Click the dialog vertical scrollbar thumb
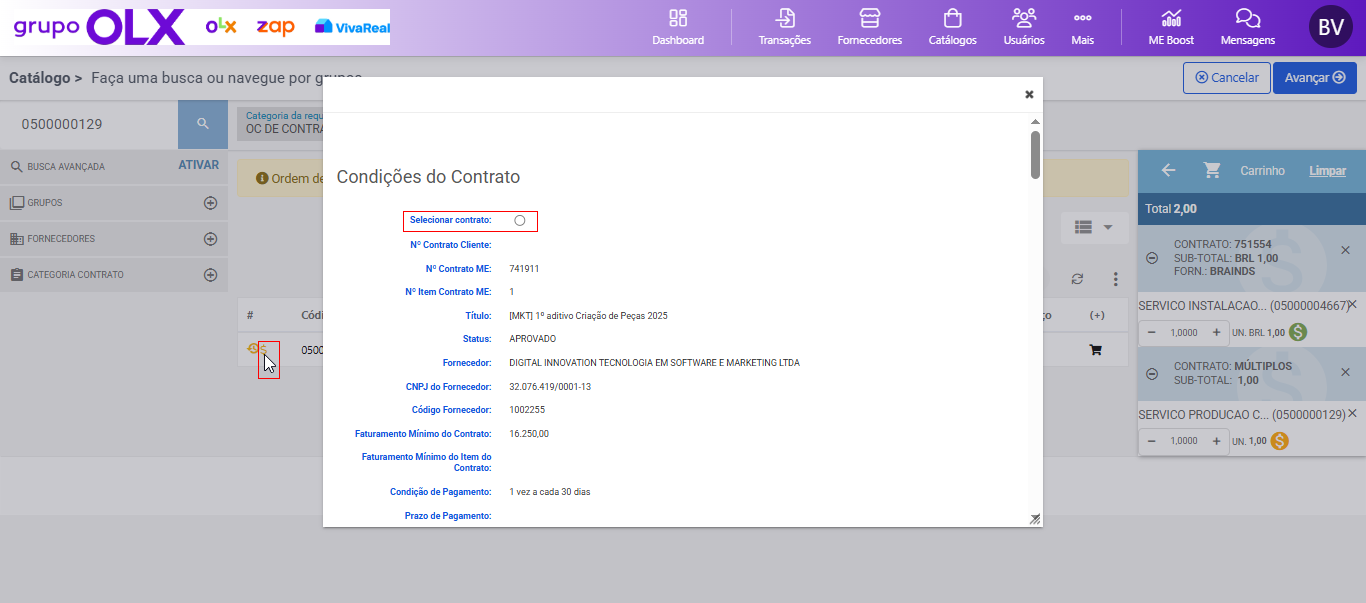Screen dimensions: 1366x603 point(1035,155)
